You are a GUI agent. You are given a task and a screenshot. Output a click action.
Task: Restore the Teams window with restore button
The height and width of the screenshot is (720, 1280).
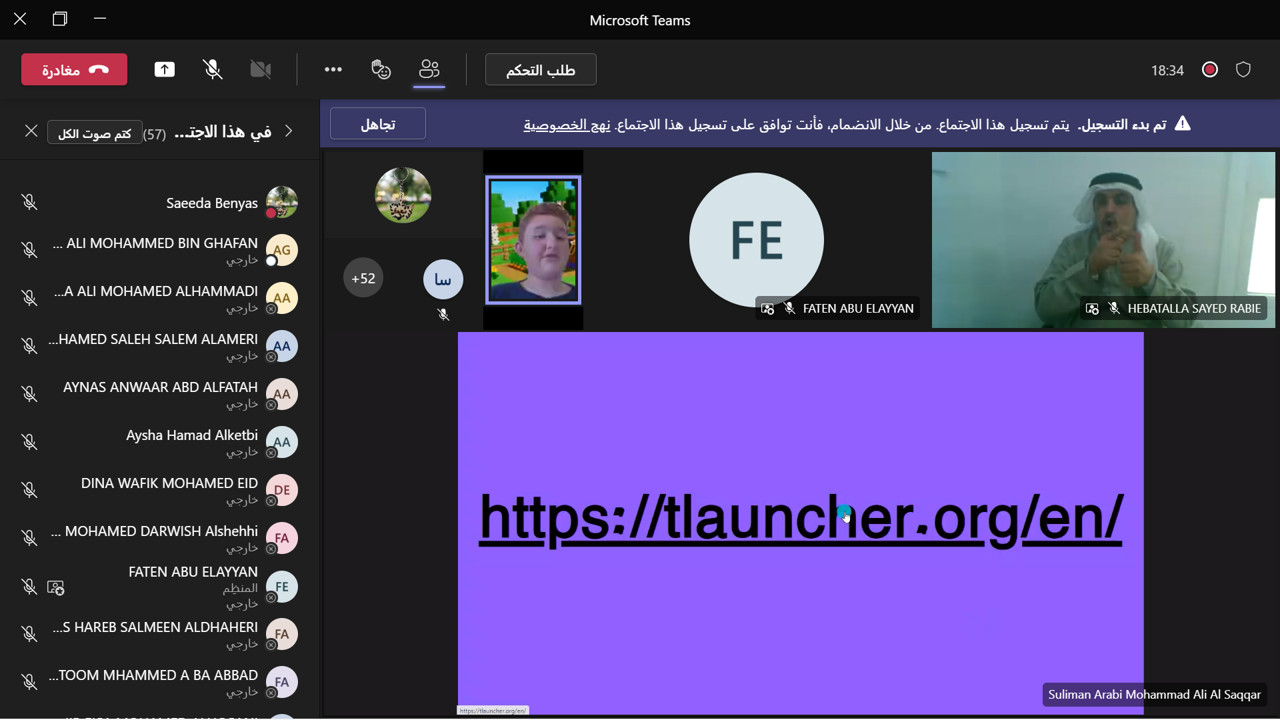(60, 19)
